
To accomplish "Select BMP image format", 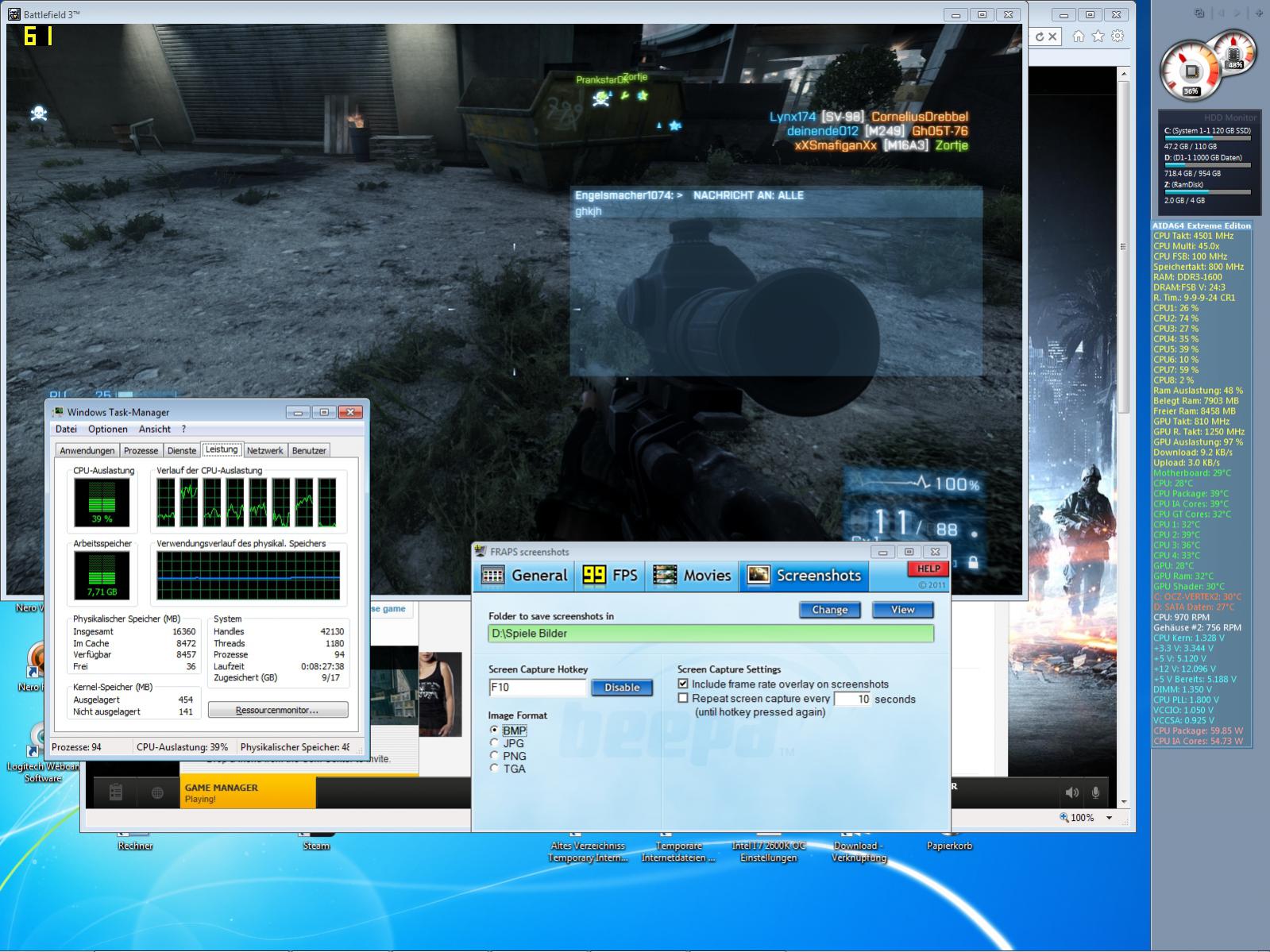I will (494, 730).
